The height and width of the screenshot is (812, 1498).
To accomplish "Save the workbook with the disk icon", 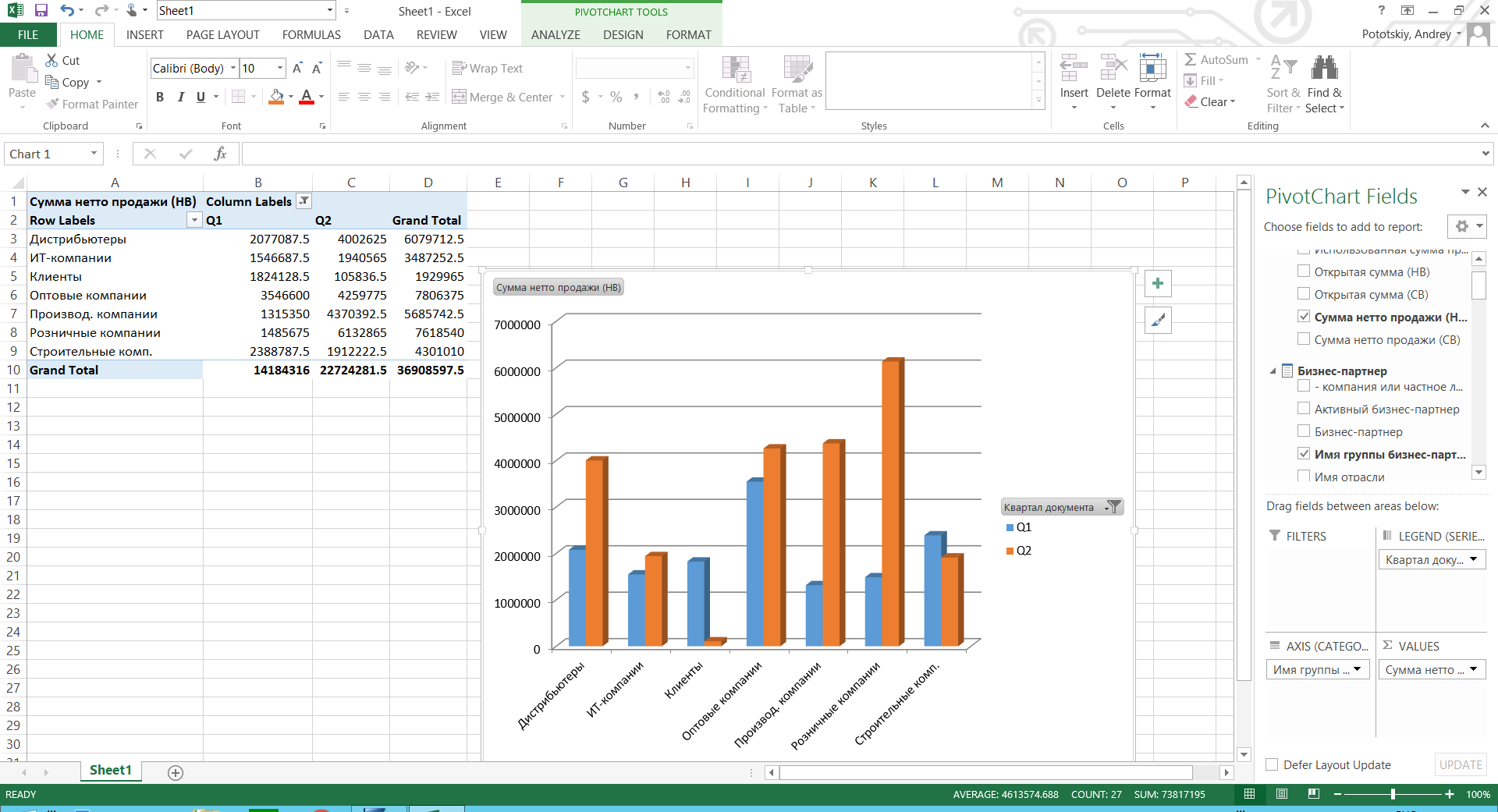I will [x=41, y=11].
